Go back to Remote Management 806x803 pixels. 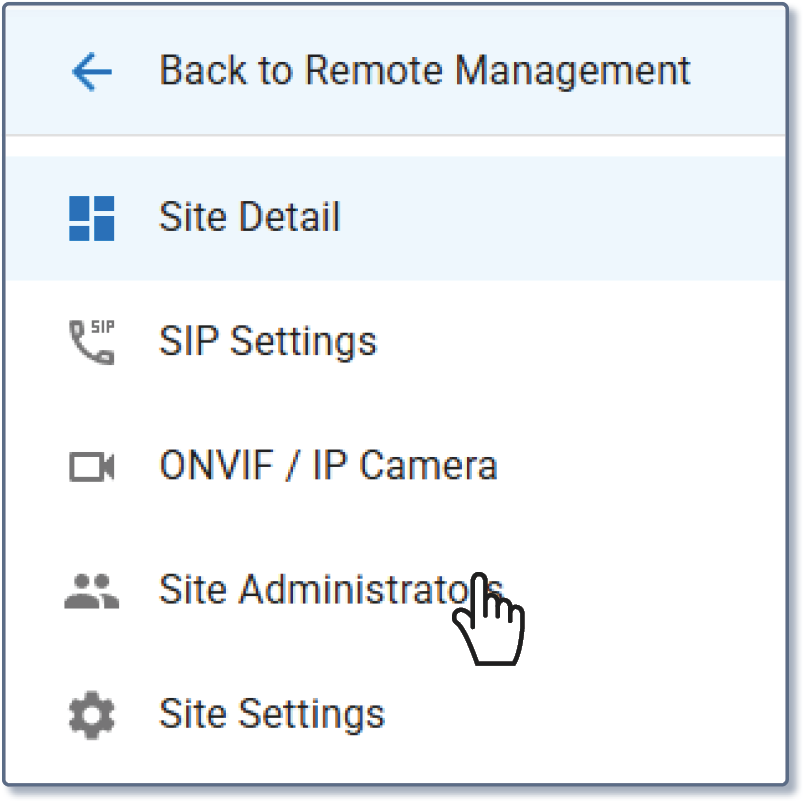[400, 72]
